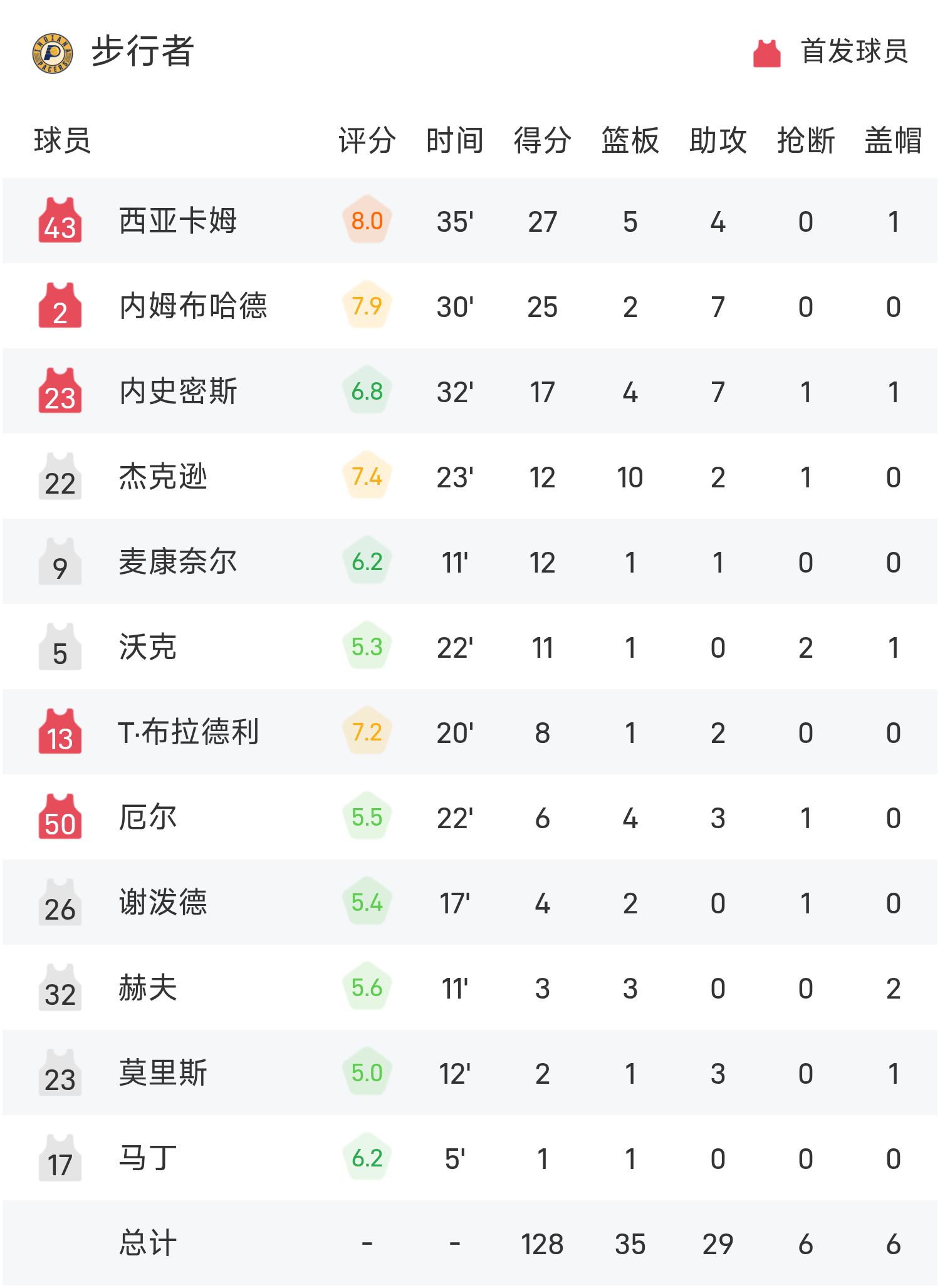Click the 8.0 rating badge for 西亚卡姆
Viewport: 940px width, 1288px height.
click(367, 221)
